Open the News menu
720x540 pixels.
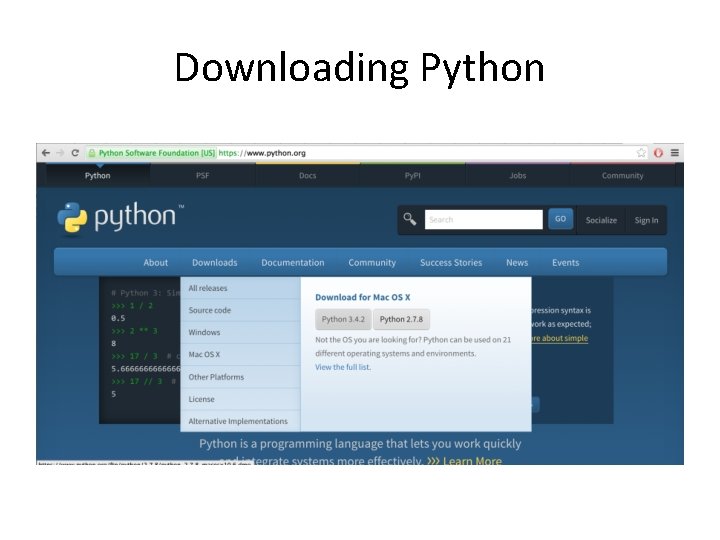(x=517, y=263)
